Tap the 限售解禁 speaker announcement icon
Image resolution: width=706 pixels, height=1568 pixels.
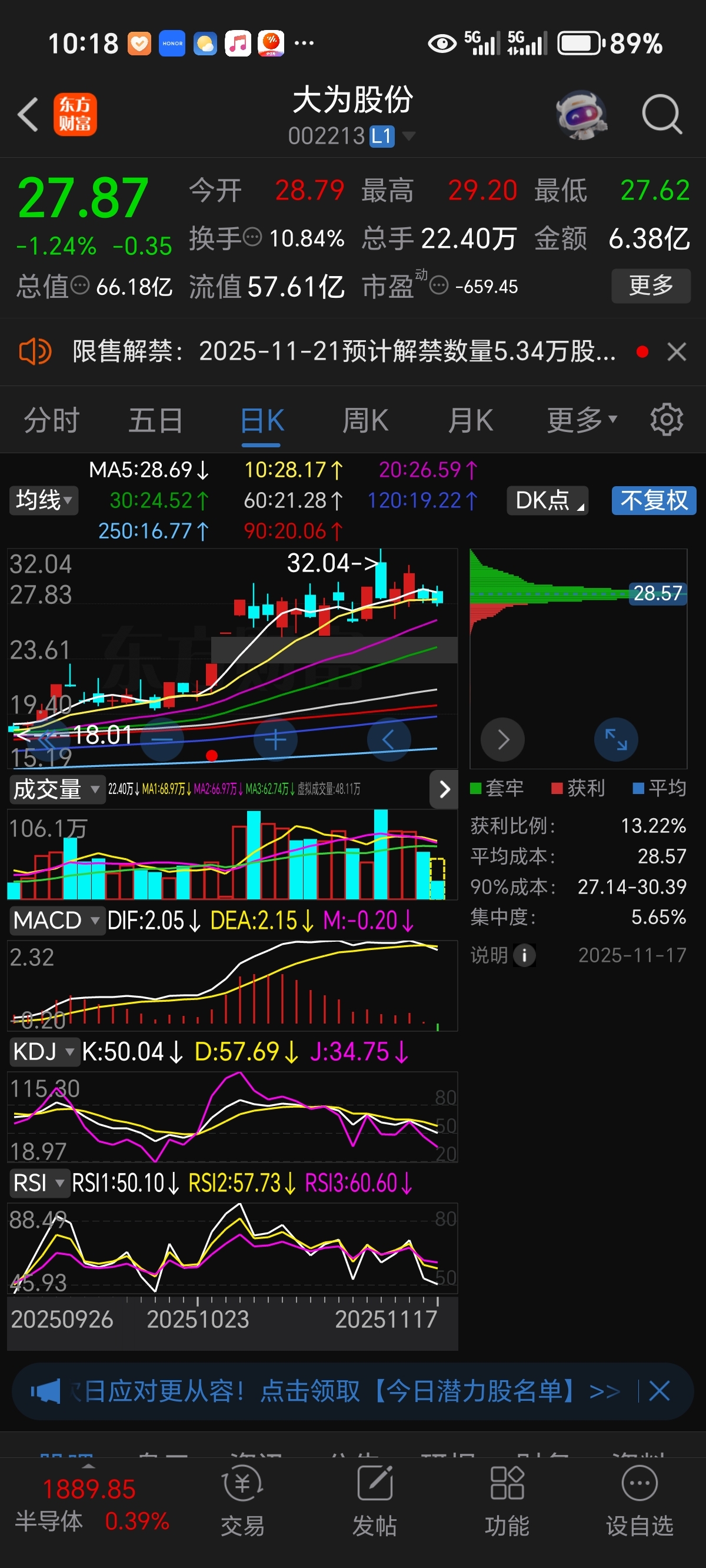35,352
